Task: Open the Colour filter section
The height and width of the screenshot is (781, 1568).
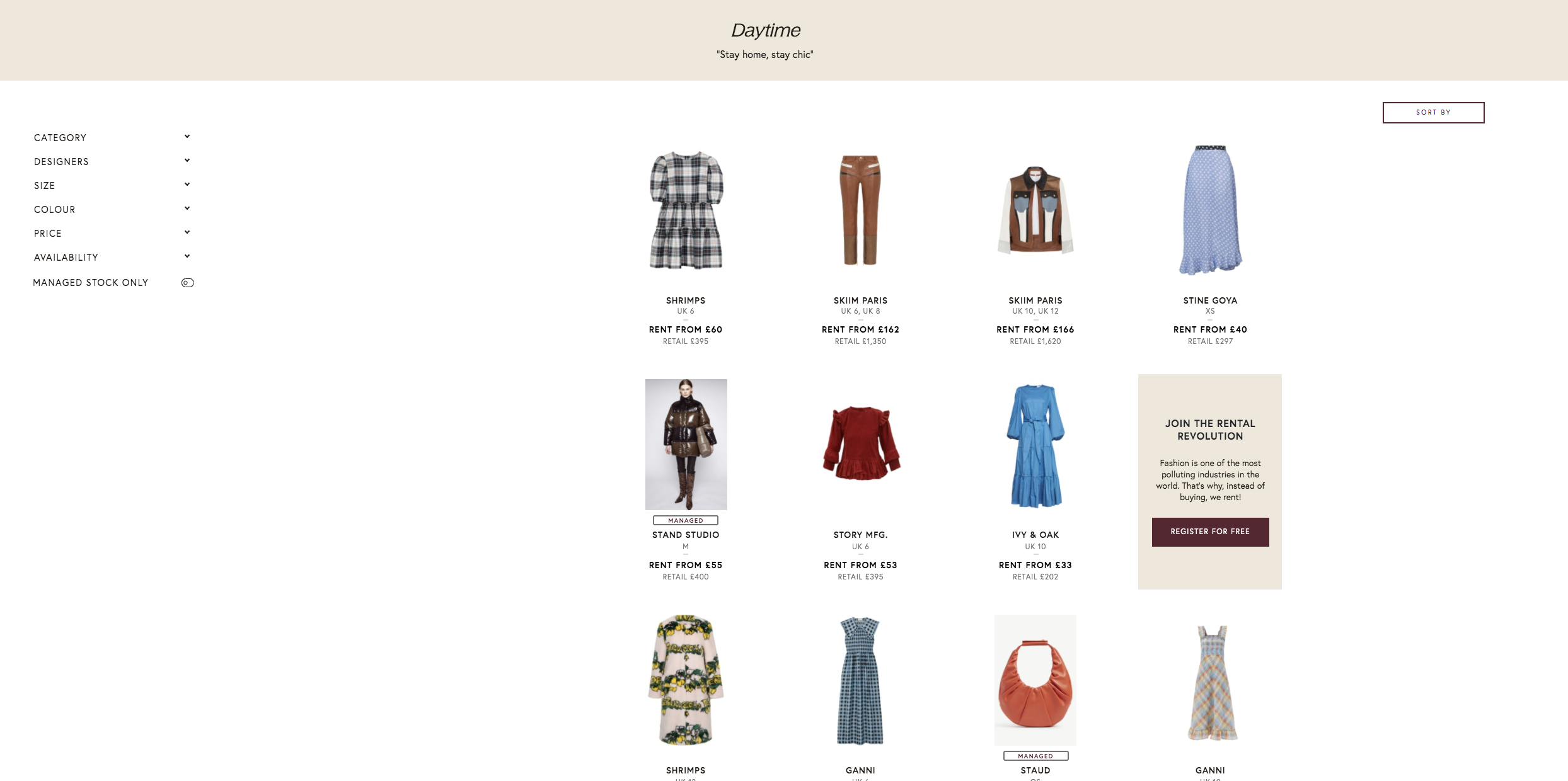Action: 55,210
